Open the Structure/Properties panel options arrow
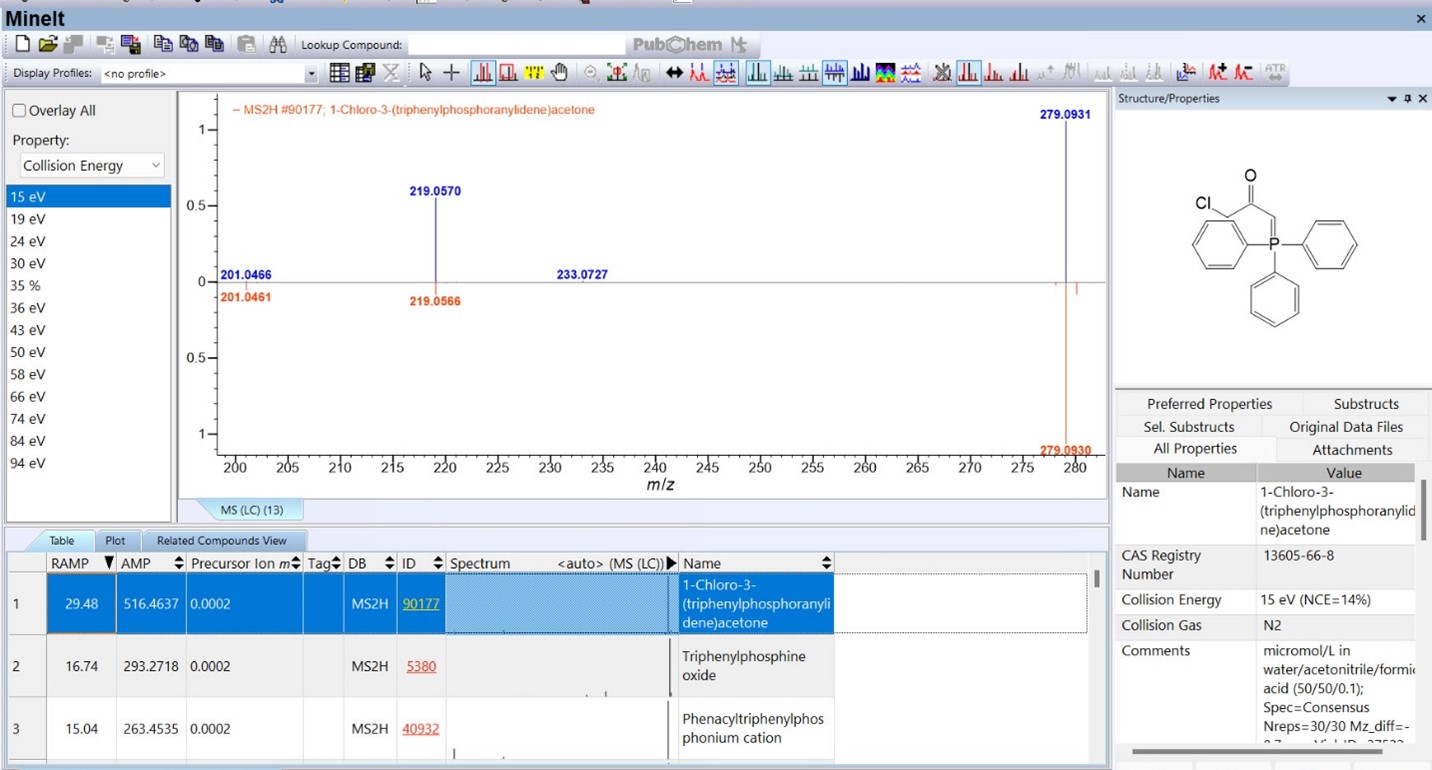 [1392, 99]
